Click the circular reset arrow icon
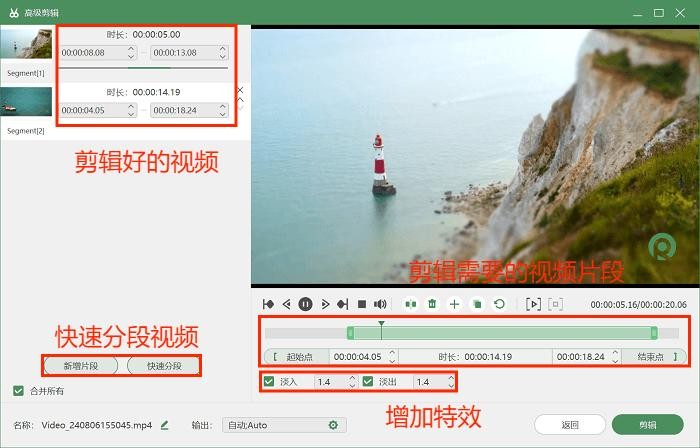700x448 pixels. (499, 304)
